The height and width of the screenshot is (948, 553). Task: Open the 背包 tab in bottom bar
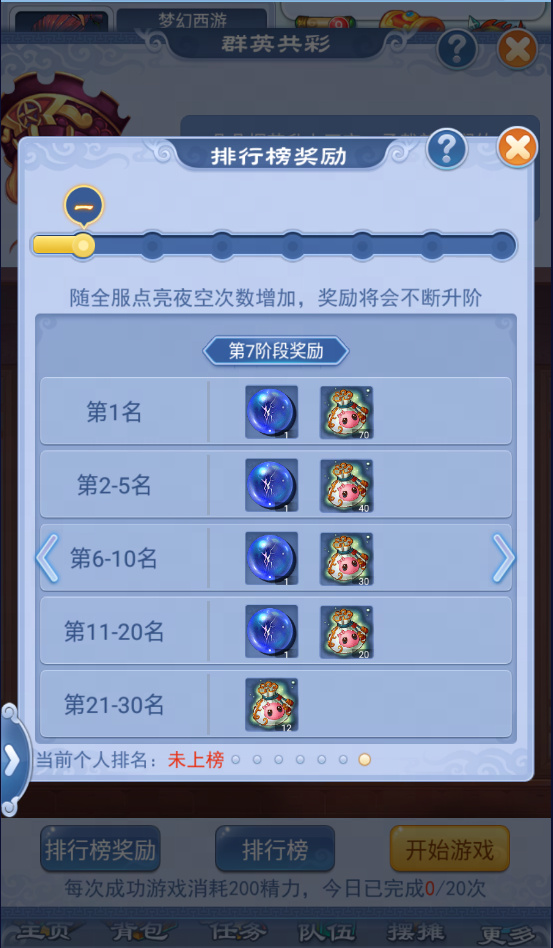139,933
